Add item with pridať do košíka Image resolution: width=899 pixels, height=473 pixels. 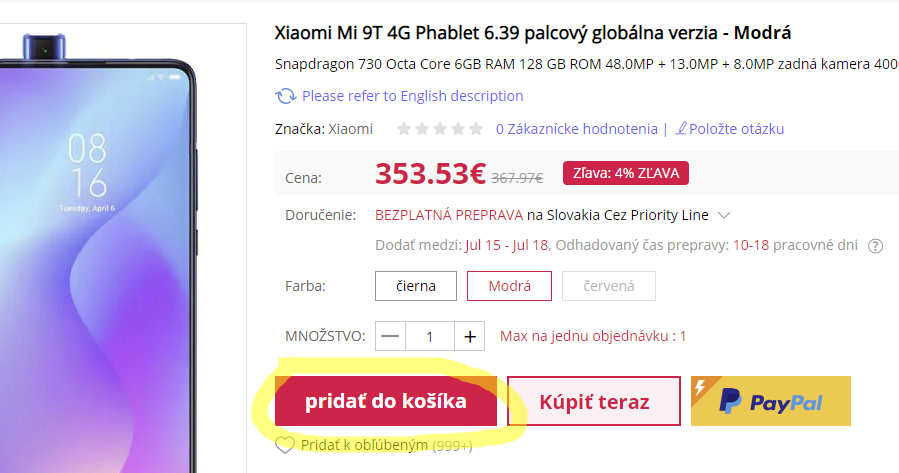pos(386,402)
